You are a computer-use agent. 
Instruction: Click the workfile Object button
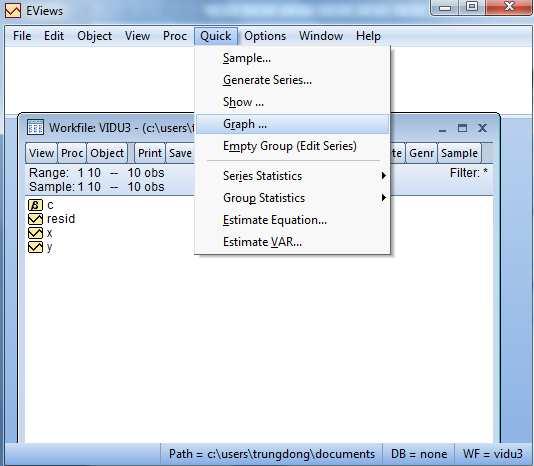click(x=107, y=153)
